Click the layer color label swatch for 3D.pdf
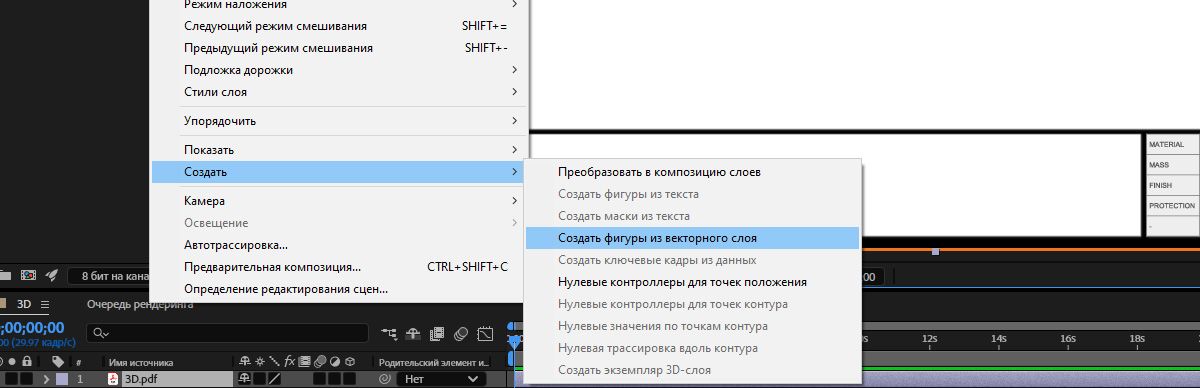The height and width of the screenshot is (388, 1200). [x=63, y=380]
